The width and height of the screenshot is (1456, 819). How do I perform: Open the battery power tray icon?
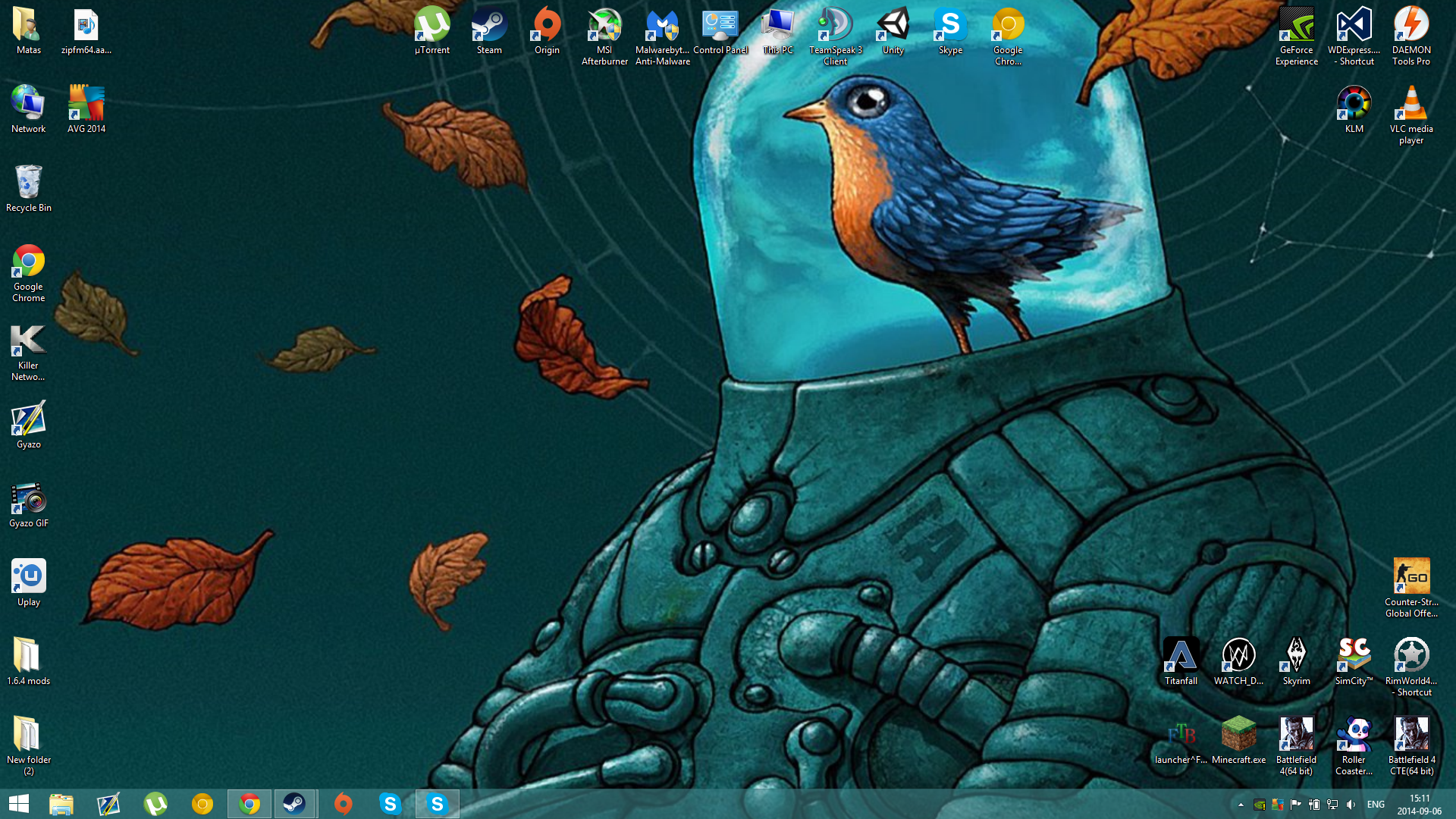click(1314, 805)
